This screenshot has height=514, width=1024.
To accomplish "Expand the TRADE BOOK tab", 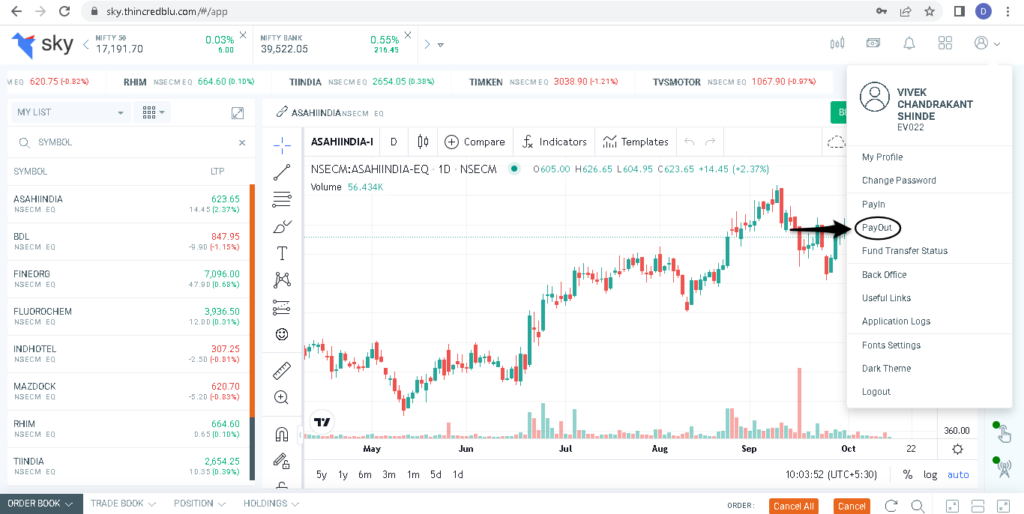I will click(123, 504).
